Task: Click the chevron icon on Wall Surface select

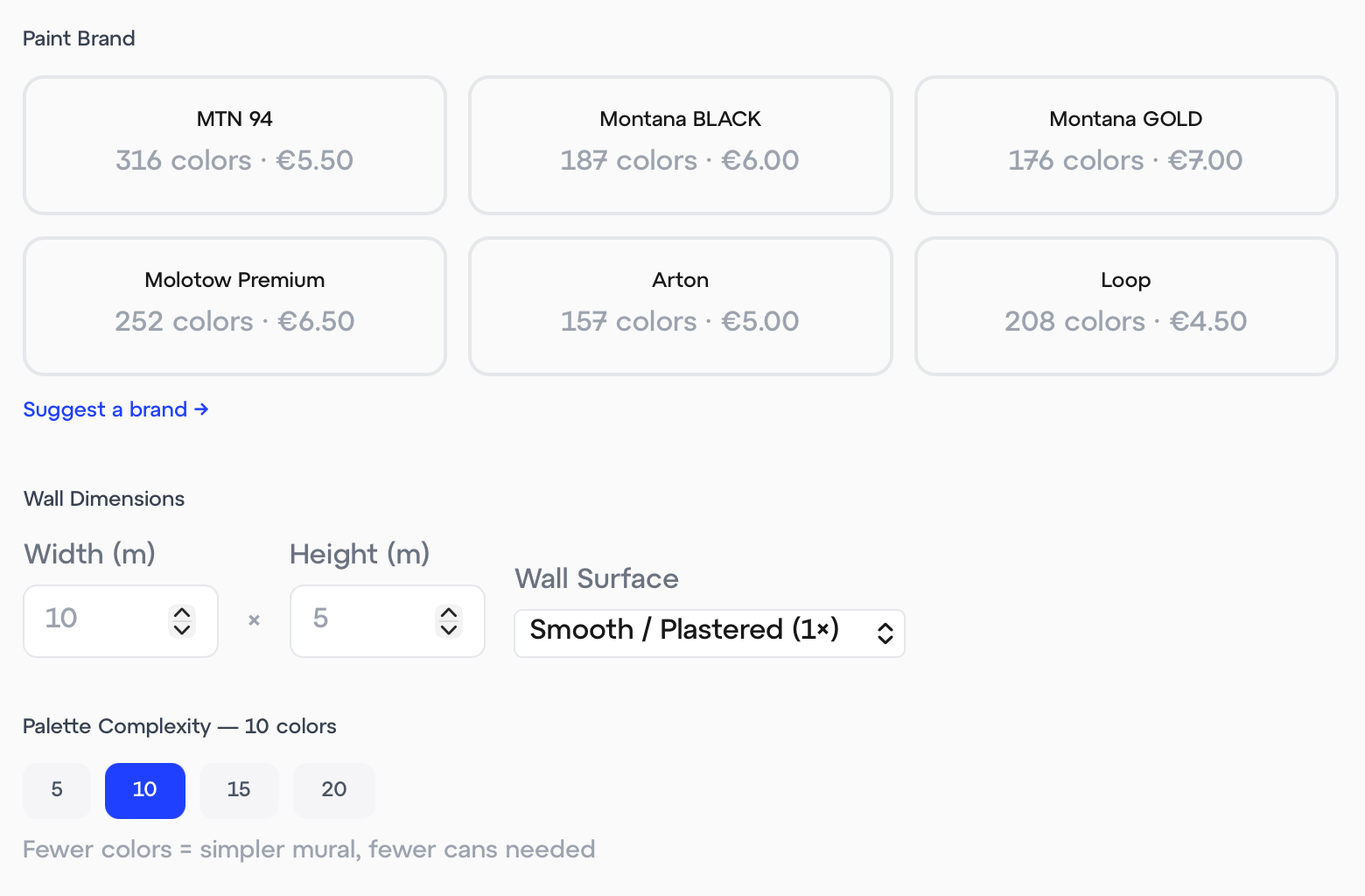Action: 885,633
